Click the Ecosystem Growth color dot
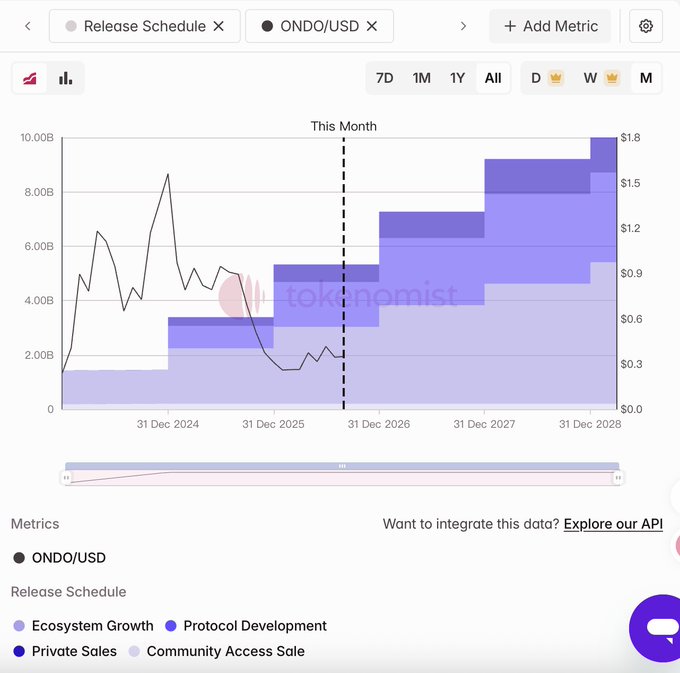This screenshot has height=673, width=680. pos(19,626)
